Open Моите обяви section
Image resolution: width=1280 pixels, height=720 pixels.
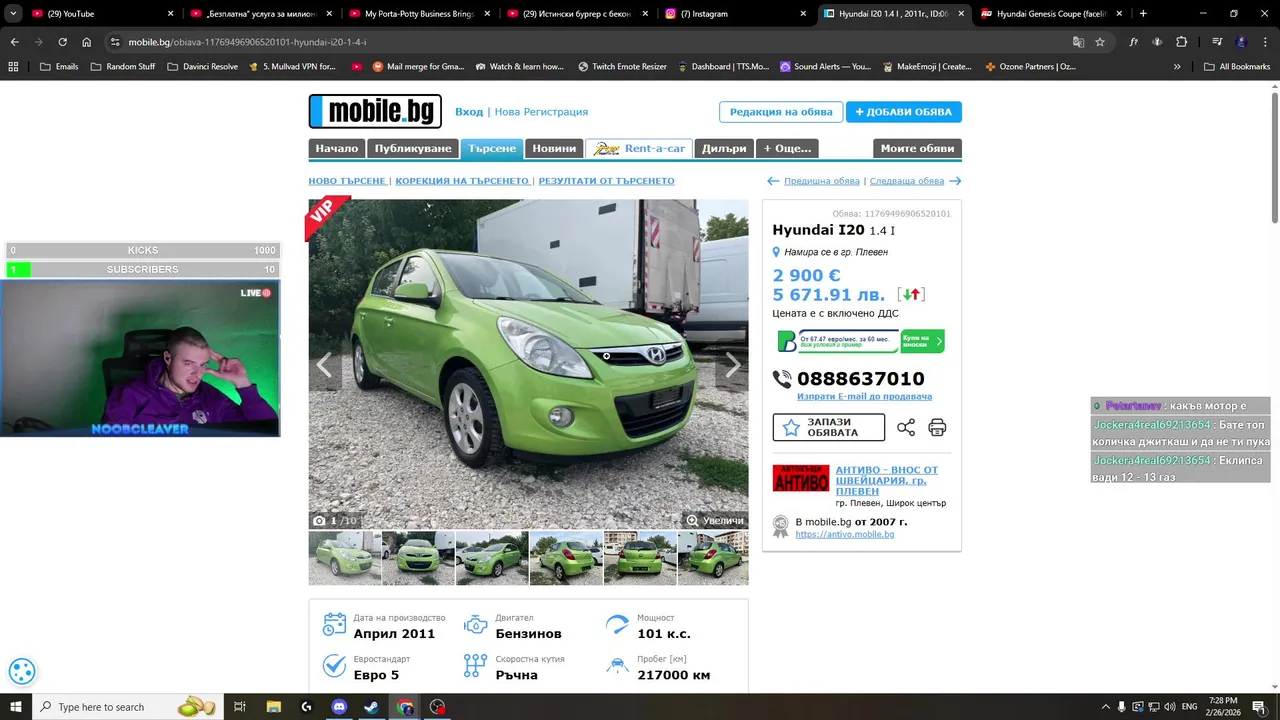[x=917, y=148]
